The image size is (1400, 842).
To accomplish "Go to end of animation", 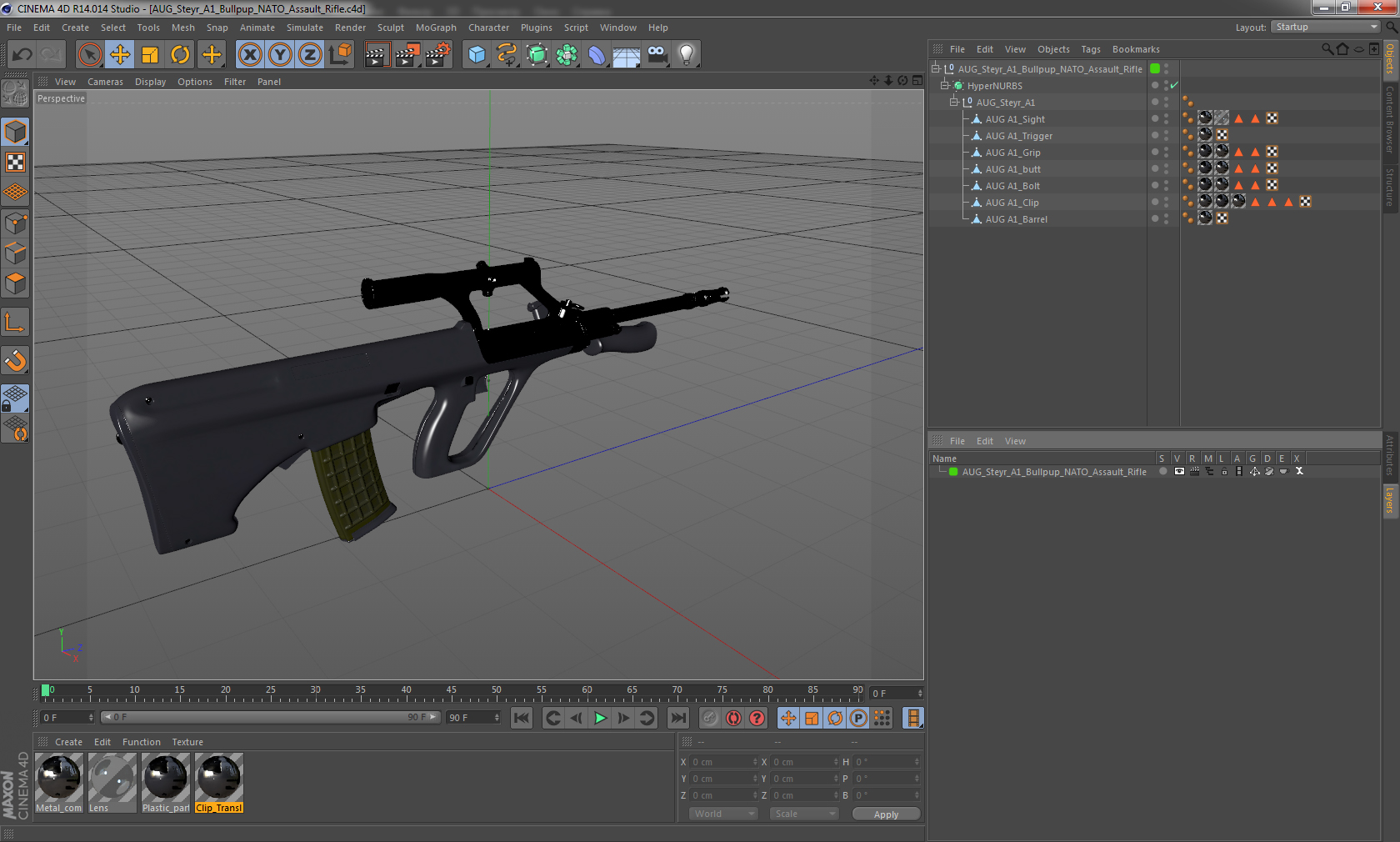I will pos(678,718).
